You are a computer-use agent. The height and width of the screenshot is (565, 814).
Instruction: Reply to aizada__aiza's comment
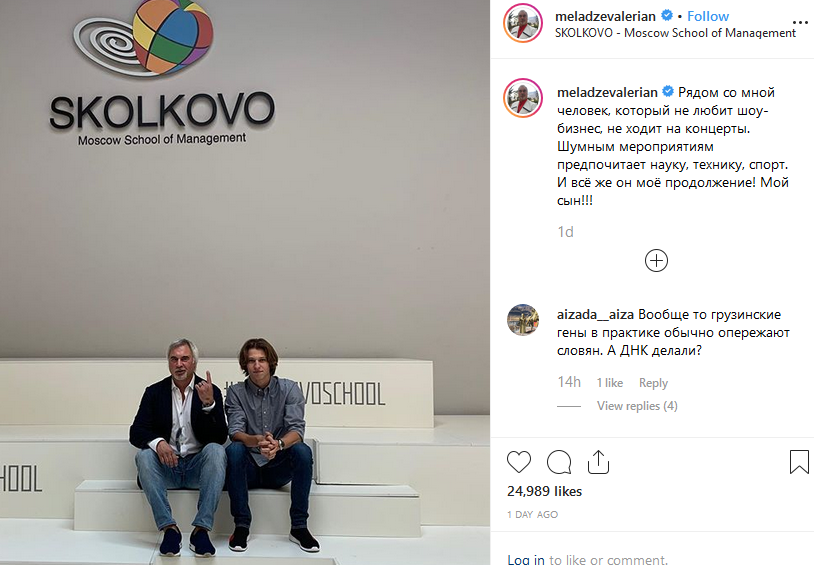click(x=653, y=383)
